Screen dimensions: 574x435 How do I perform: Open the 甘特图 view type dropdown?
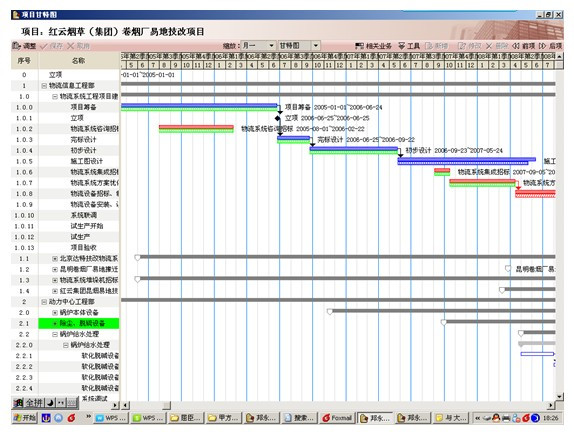point(316,45)
